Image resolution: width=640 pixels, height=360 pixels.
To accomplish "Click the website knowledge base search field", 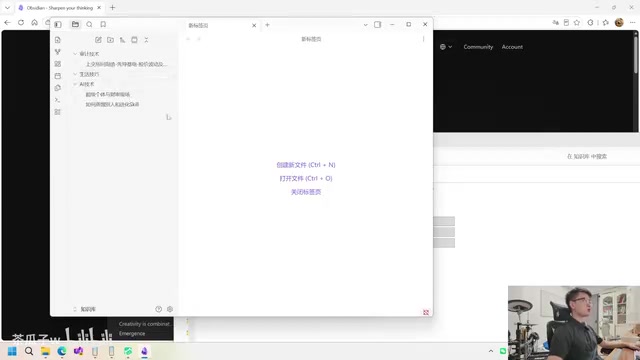I will pos(587,156).
